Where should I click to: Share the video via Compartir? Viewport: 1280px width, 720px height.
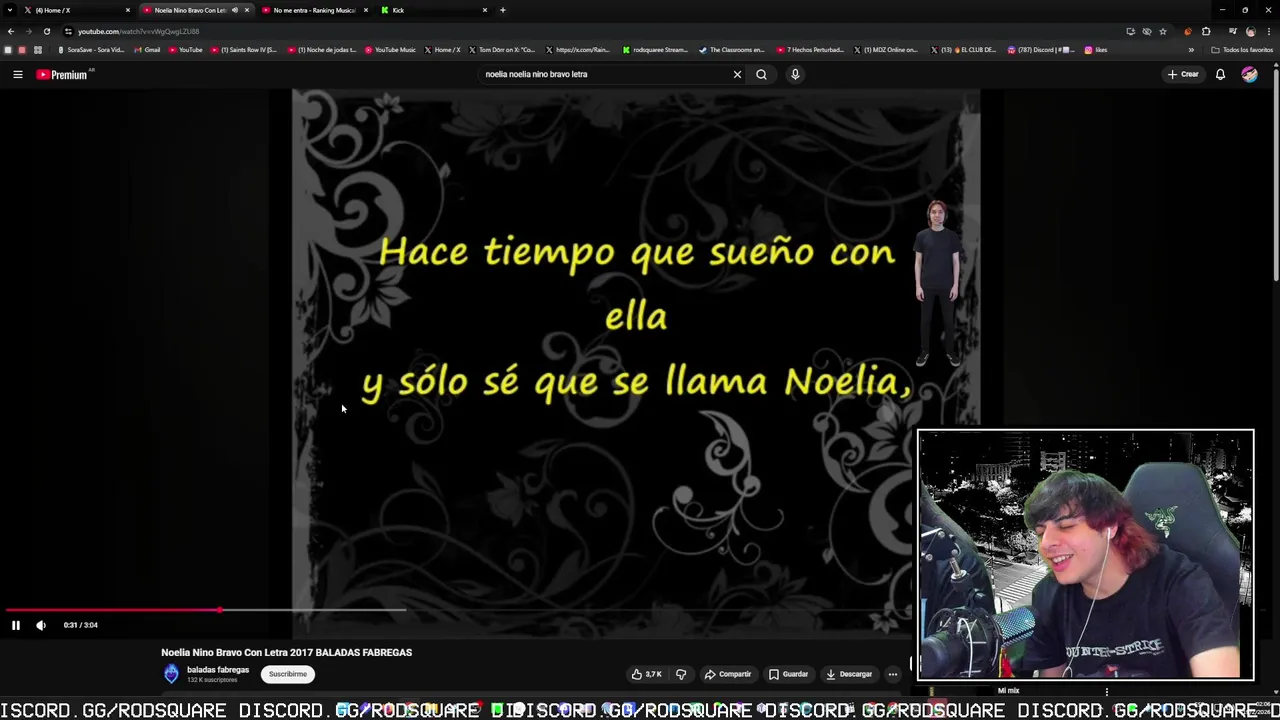pos(727,674)
